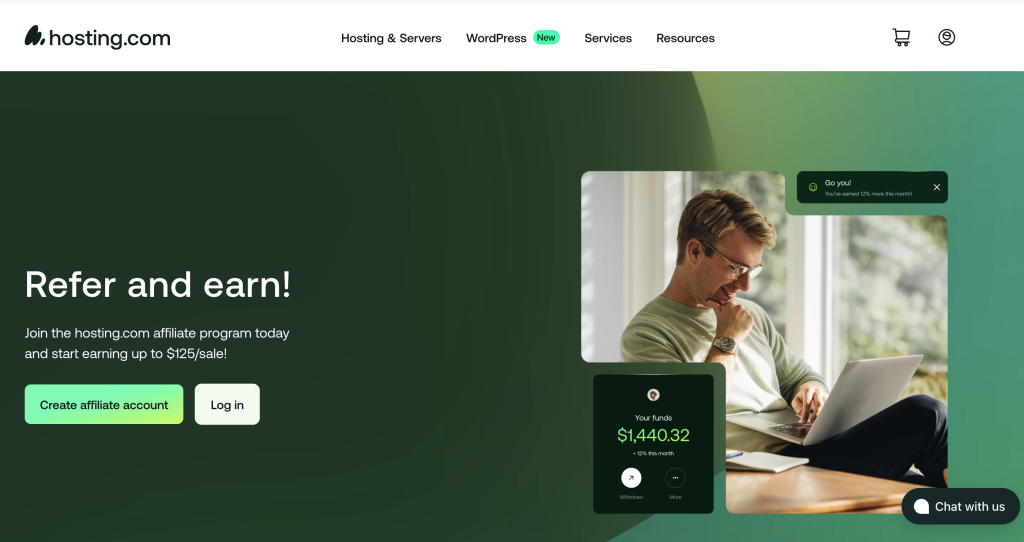Viewport: 1024px width, 542px height.
Task: Open Hosting & Servers menu
Action: click(391, 38)
